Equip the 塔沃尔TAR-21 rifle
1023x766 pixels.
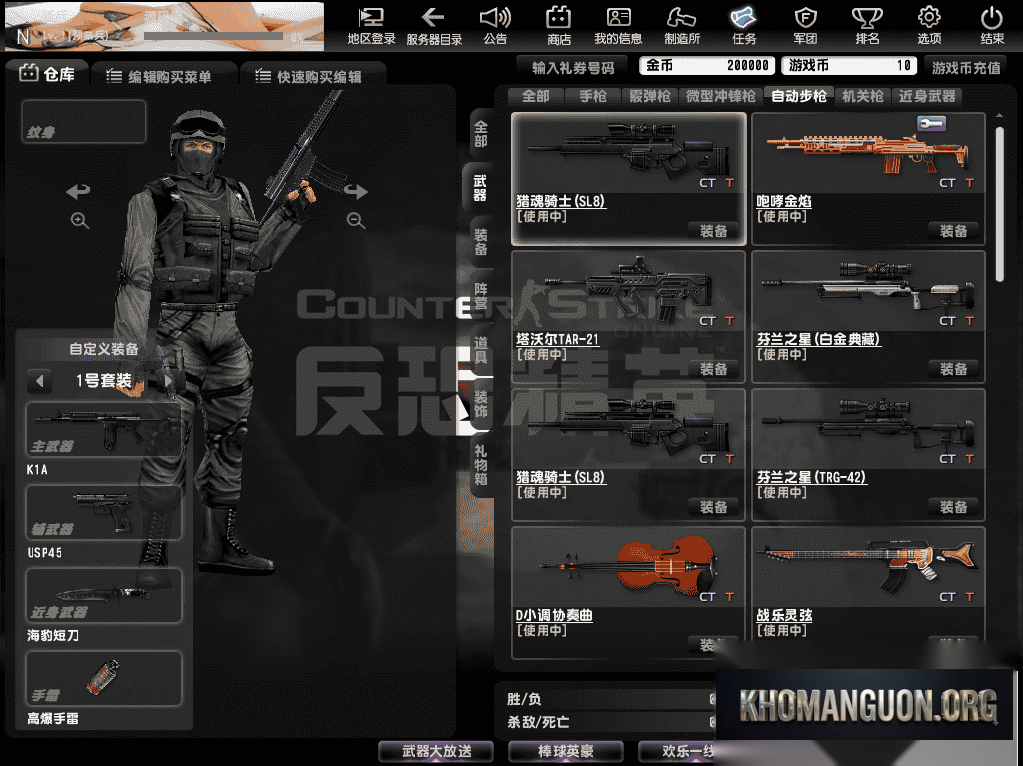click(713, 369)
